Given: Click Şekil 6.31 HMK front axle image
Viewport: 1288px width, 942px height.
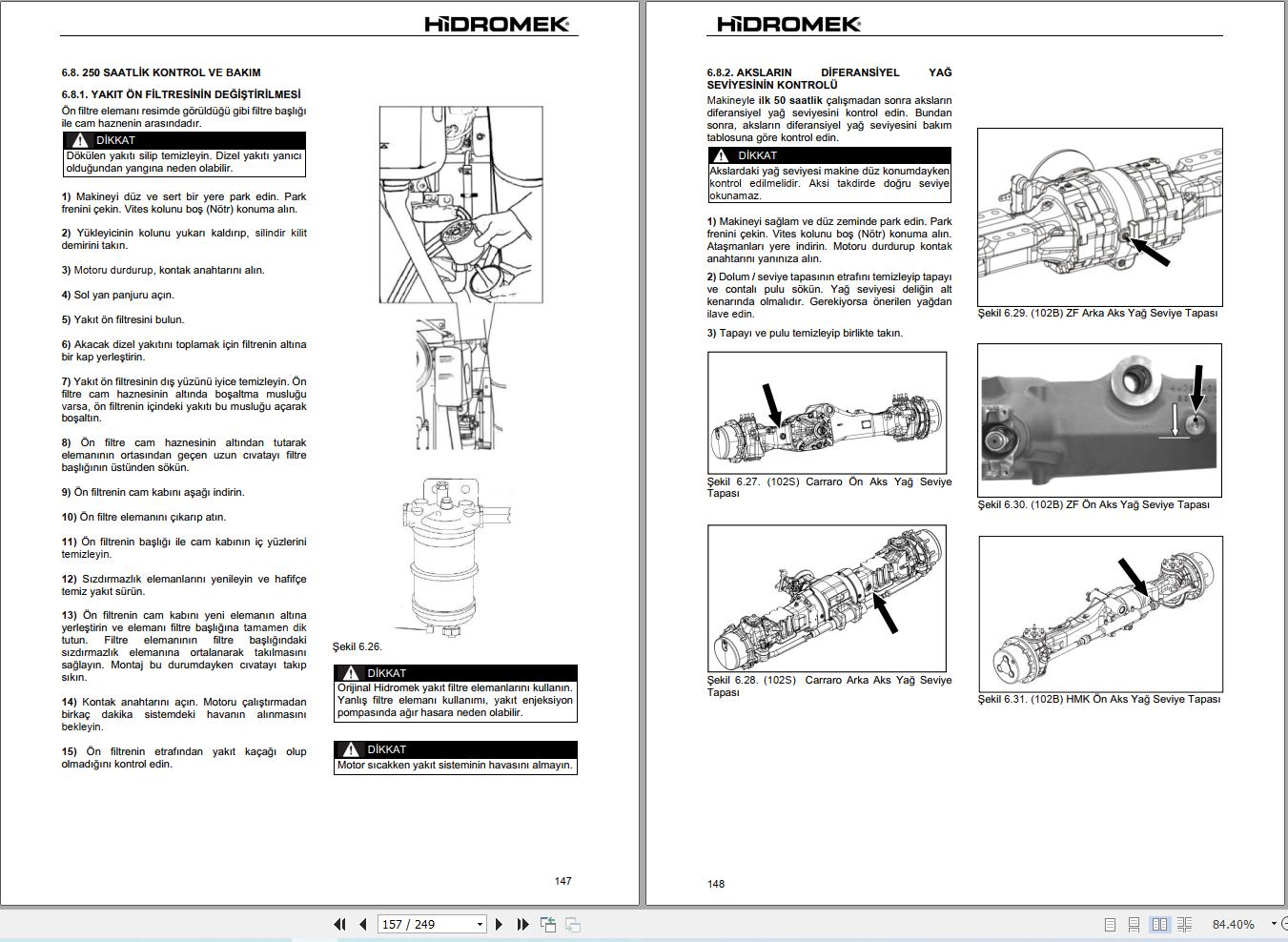Looking at the screenshot, I should coord(1100,613).
